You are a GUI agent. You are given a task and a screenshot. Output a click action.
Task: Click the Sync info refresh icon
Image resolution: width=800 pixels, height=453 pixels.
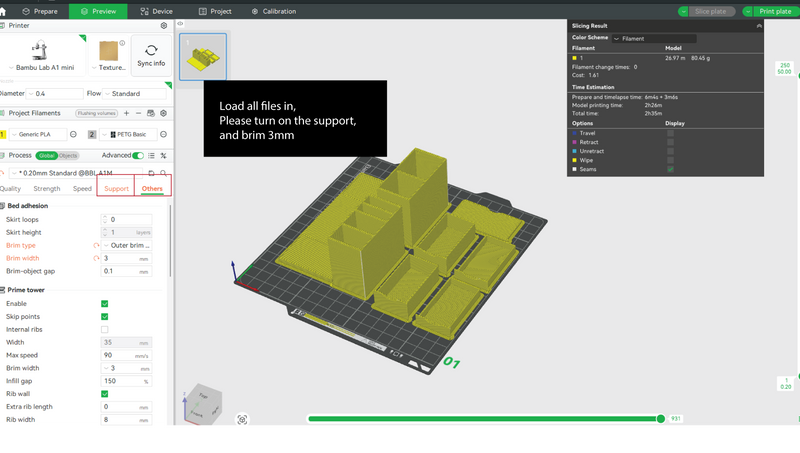151,50
